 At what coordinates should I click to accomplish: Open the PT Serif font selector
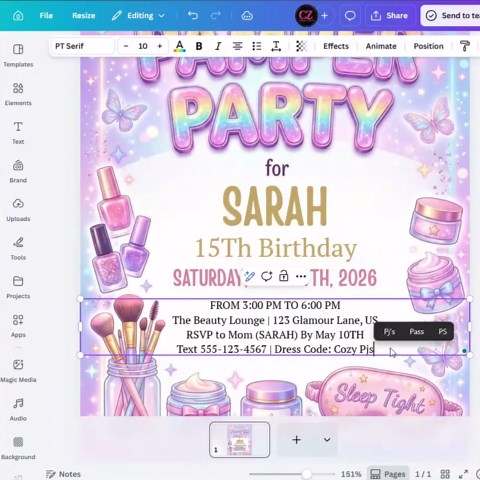(83, 46)
